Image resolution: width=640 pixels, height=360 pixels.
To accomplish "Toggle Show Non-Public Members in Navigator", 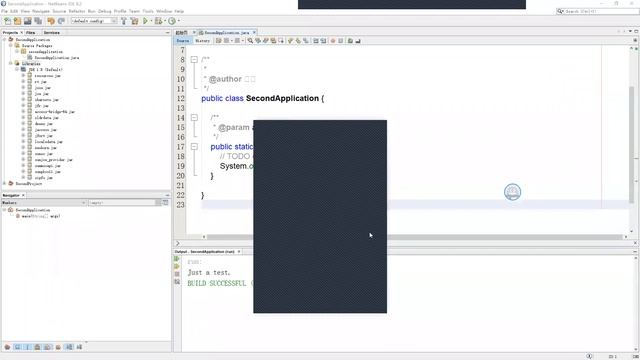I will tap(38, 347).
